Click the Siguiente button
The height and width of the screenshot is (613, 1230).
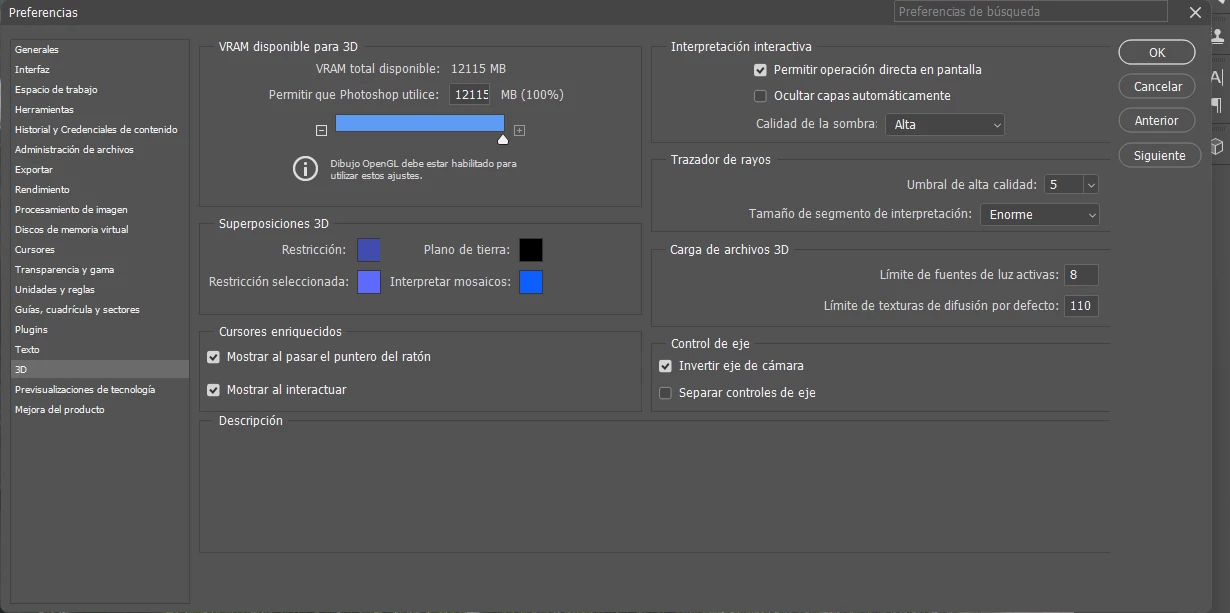1159,156
